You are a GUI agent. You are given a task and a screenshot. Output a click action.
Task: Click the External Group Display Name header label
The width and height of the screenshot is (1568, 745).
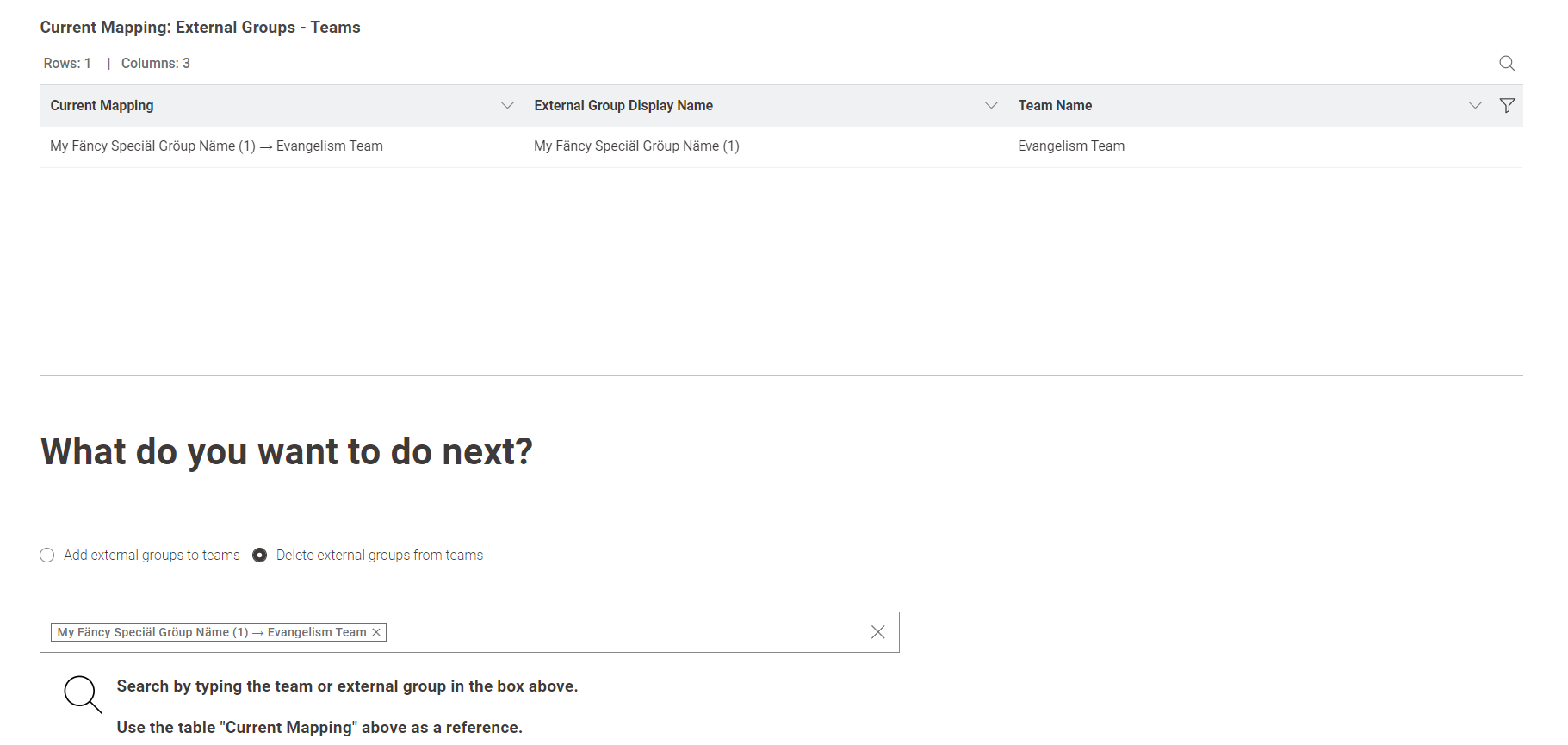pyautogui.click(x=623, y=106)
